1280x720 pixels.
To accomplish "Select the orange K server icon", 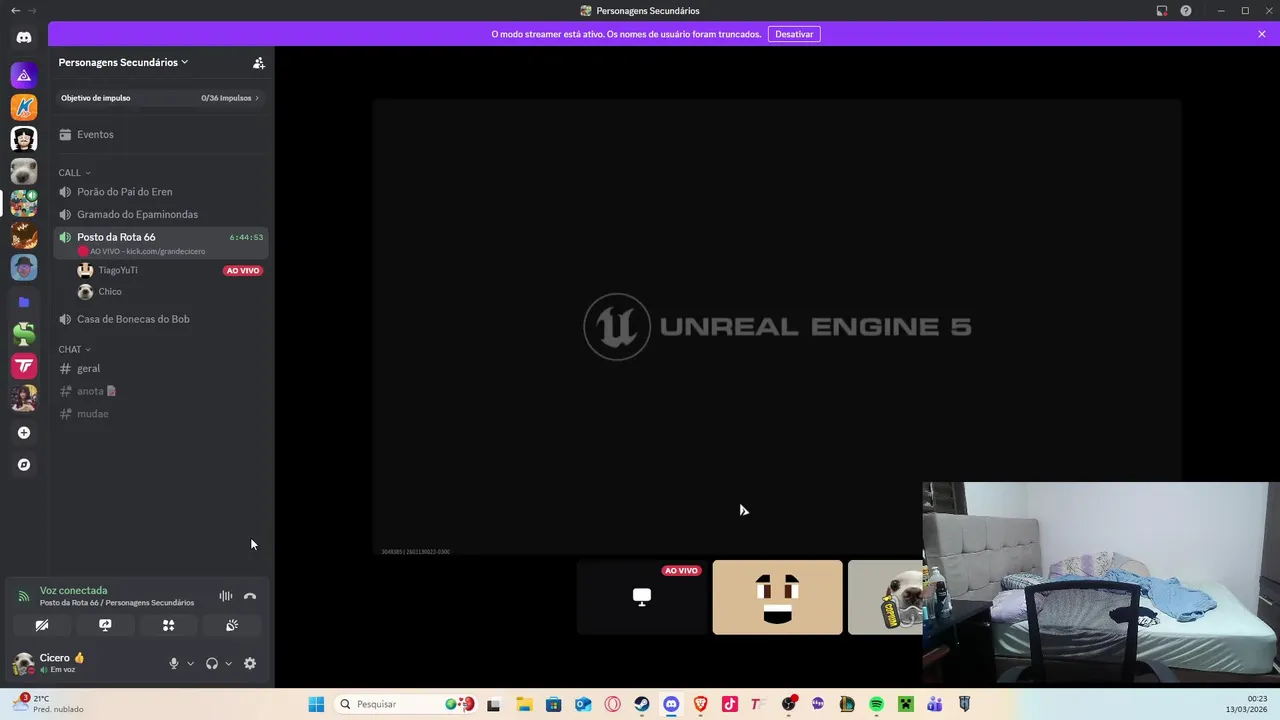I will tap(24, 107).
